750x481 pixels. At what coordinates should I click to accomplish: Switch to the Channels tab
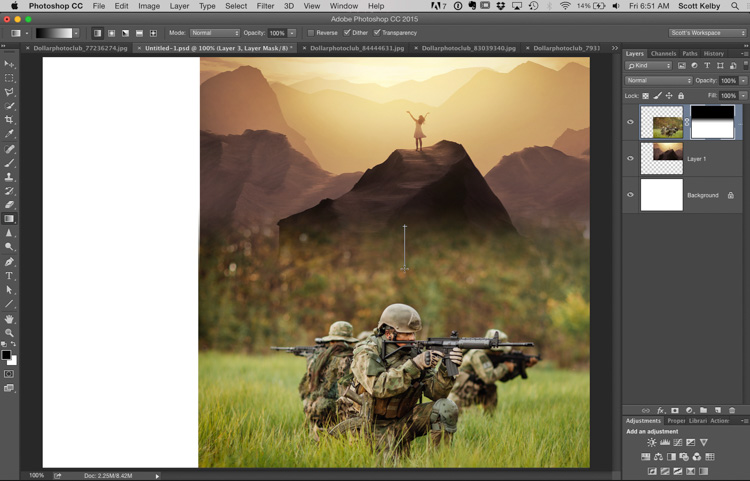(x=663, y=53)
